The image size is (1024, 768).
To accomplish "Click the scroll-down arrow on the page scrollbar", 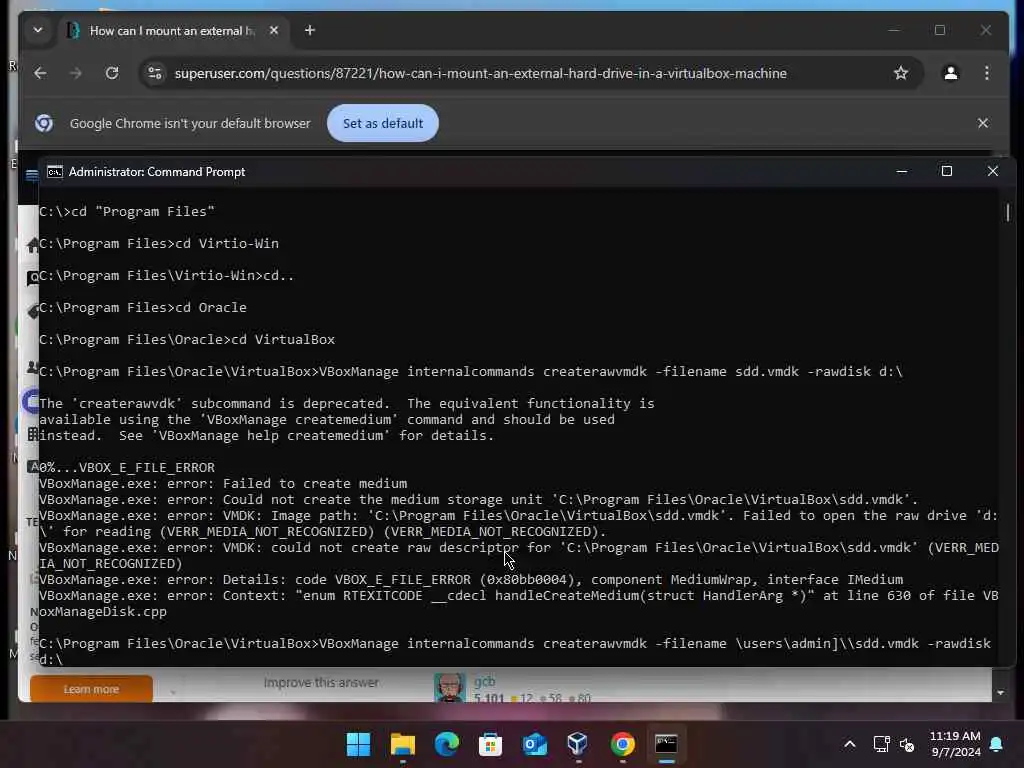I will [x=1000, y=693].
